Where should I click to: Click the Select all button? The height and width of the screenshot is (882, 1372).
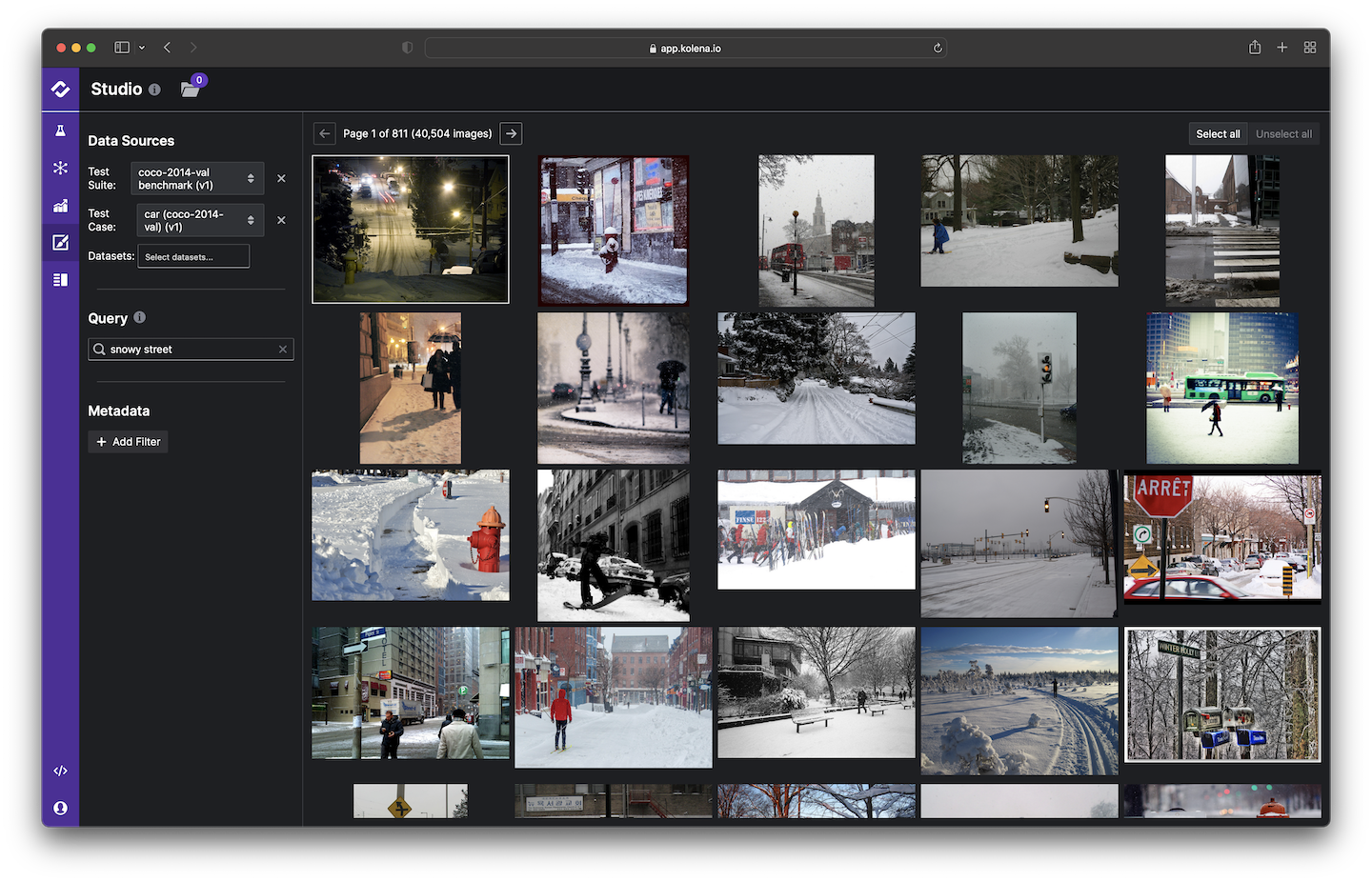tap(1218, 134)
